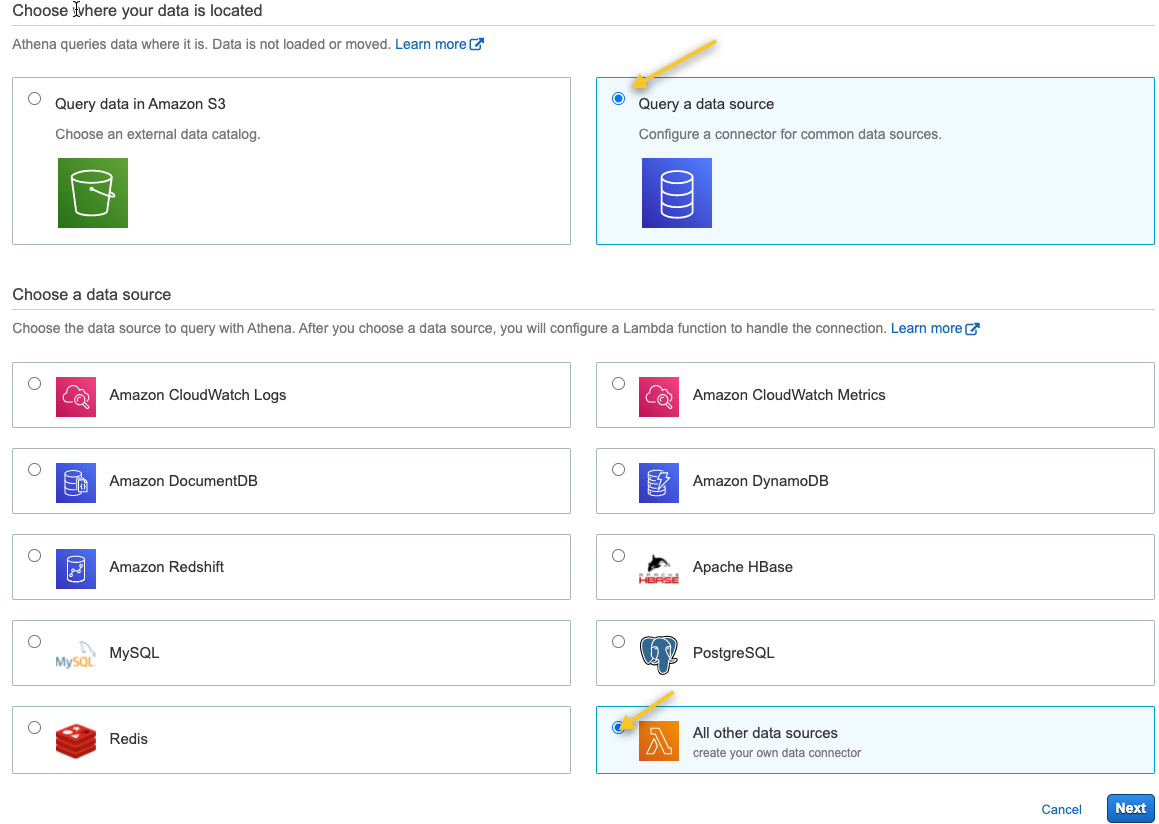The width and height of the screenshot is (1159, 824).
Task: Click 'PostgreSQL' label text
Action: [x=733, y=653]
